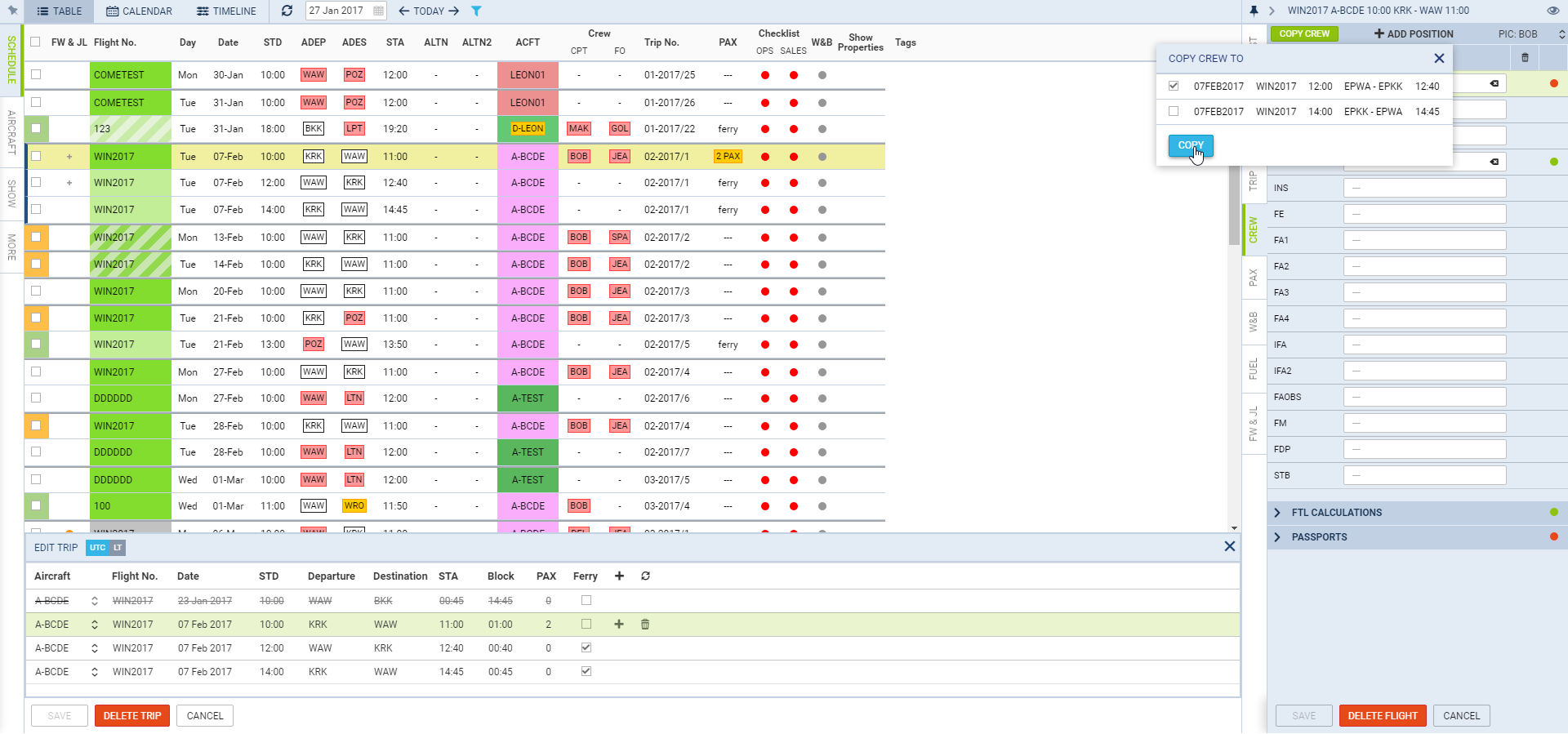
Task: Enable Ferry for the 10:00 KRK-WAW leg
Action: [x=586, y=624]
